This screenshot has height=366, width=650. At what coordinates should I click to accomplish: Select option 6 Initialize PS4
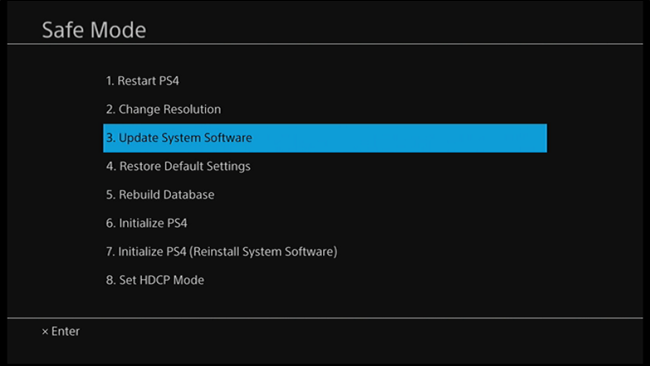pyautogui.click(x=146, y=223)
